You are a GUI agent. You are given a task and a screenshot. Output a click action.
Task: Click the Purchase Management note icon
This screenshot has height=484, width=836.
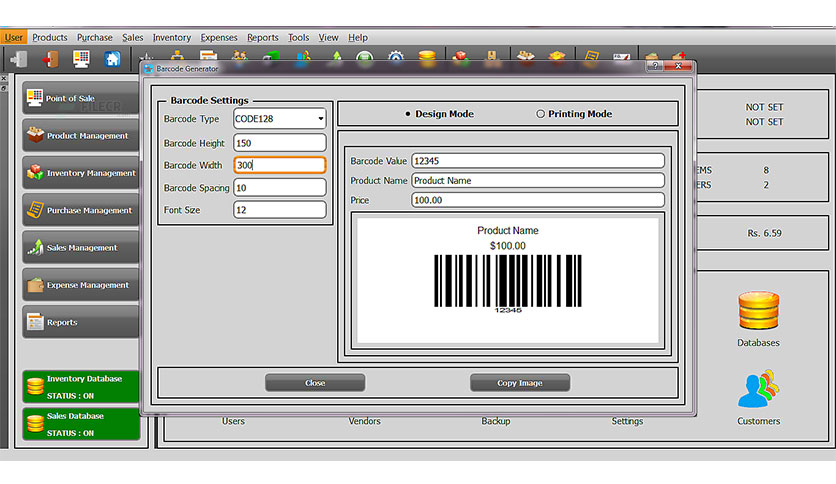tap(35, 209)
